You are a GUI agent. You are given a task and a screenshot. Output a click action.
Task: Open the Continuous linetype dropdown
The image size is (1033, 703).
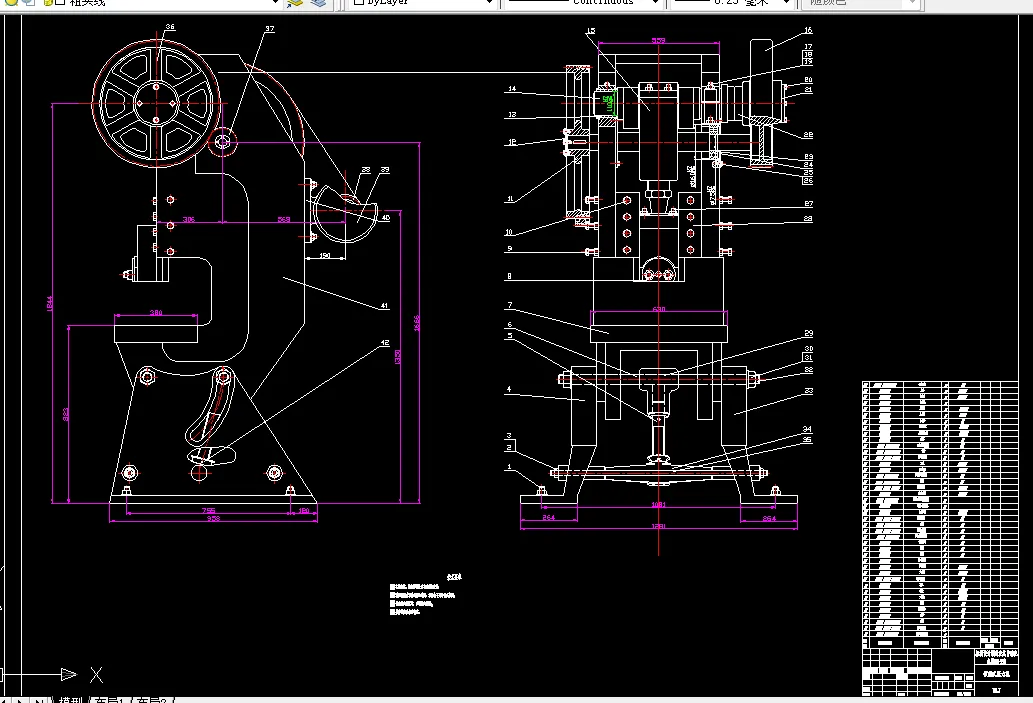click(x=655, y=2)
